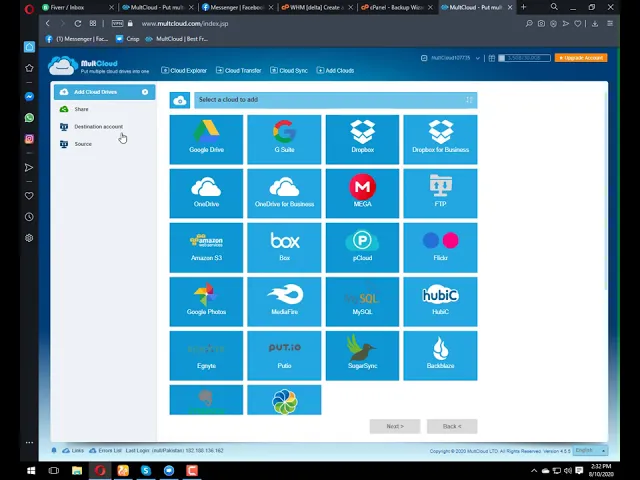The height and width of the screenshot is (480, 640).
Task: Open the Crisp bookmark
Action: 127,39
